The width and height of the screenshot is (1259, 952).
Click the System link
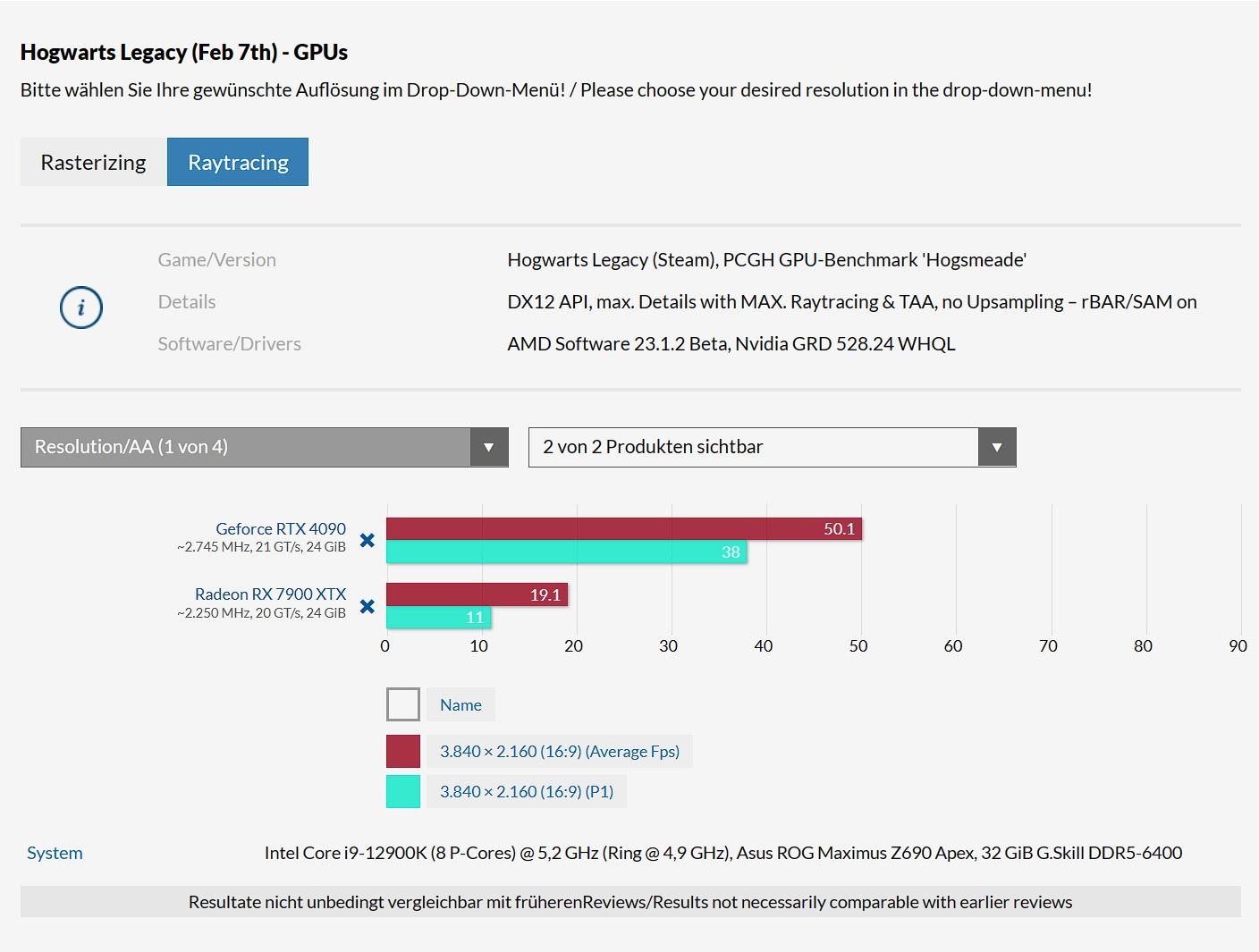click(55, 853)
